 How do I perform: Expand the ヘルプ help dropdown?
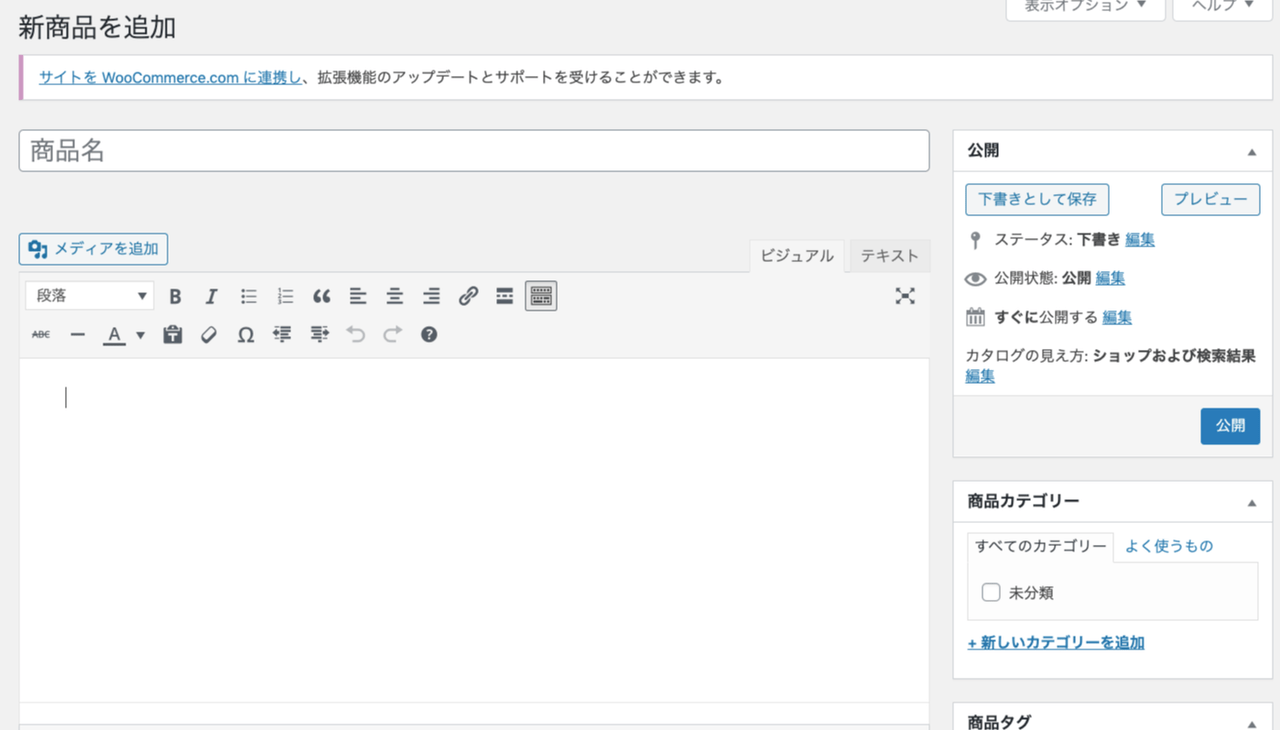tap(1222, 6)
